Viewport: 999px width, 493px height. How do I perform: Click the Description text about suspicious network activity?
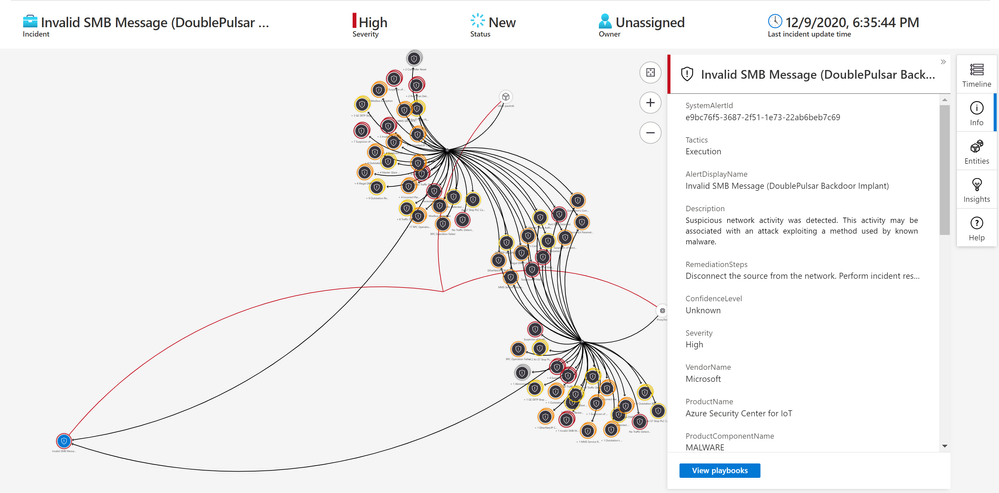click(x=801, y=231)
